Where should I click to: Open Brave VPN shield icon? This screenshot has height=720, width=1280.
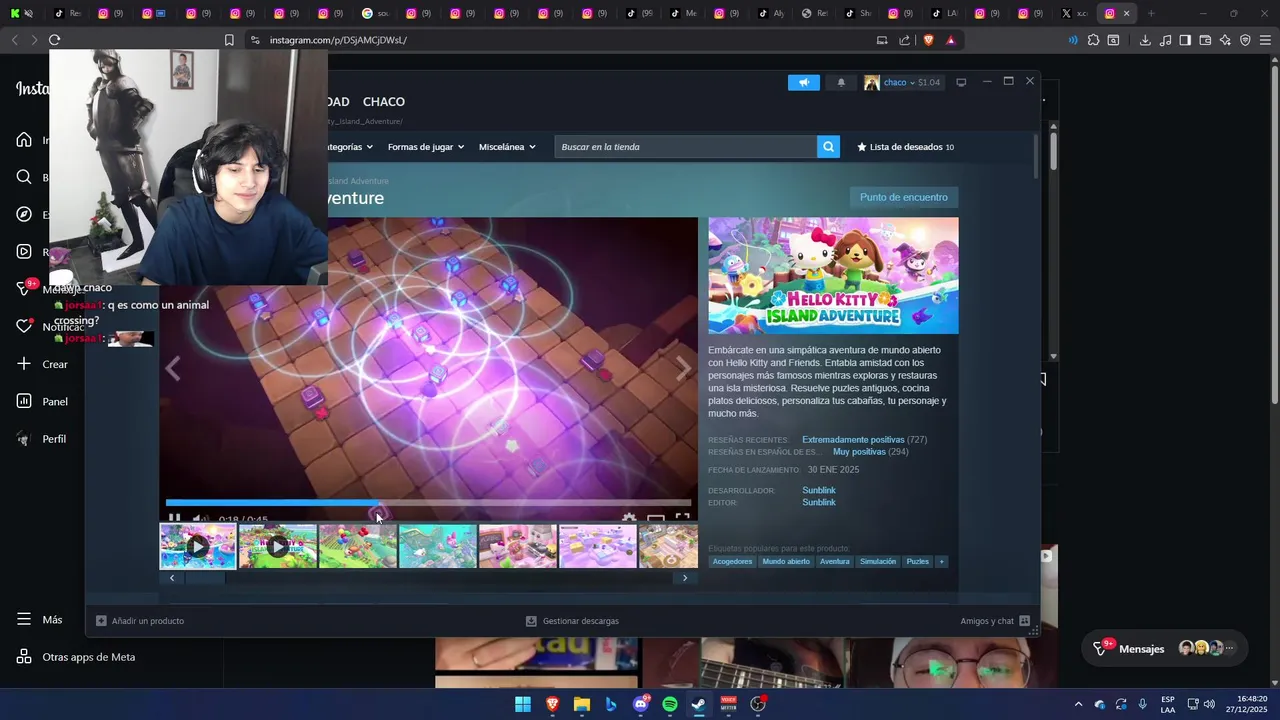click(1245, 40)
